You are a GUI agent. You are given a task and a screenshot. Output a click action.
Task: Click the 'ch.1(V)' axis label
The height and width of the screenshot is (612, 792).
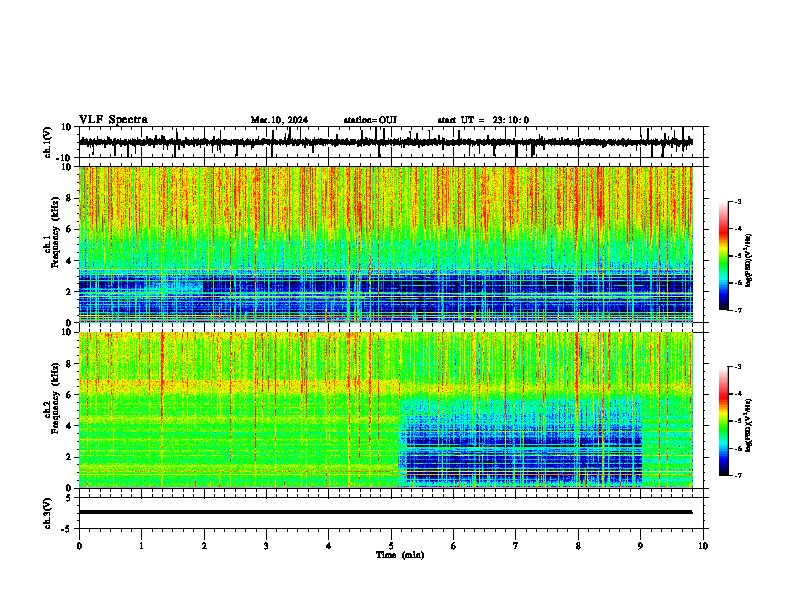pyautogui.click(x=48, y=142)
